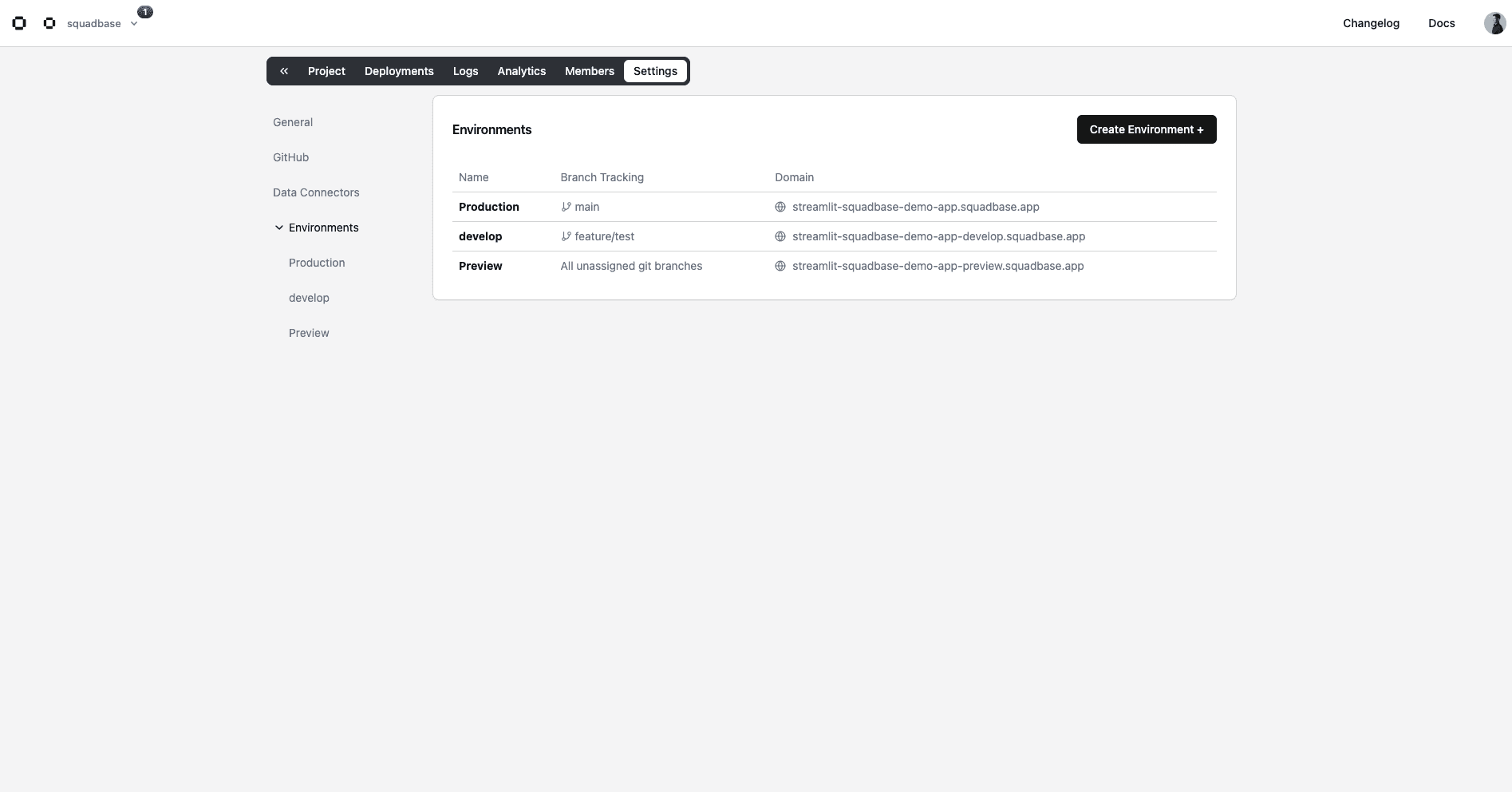Click the squadbase team icon beside team name
This screenshot has width=1512, height=792.
coord(49,23)
